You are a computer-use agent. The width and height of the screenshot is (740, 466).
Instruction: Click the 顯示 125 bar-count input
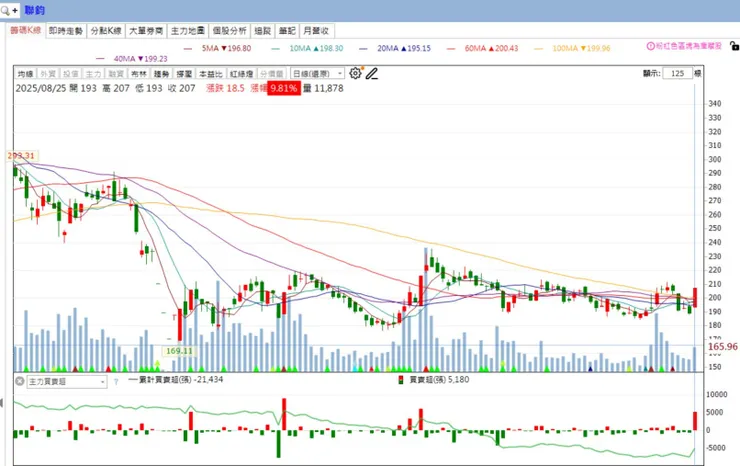point(677,73)
